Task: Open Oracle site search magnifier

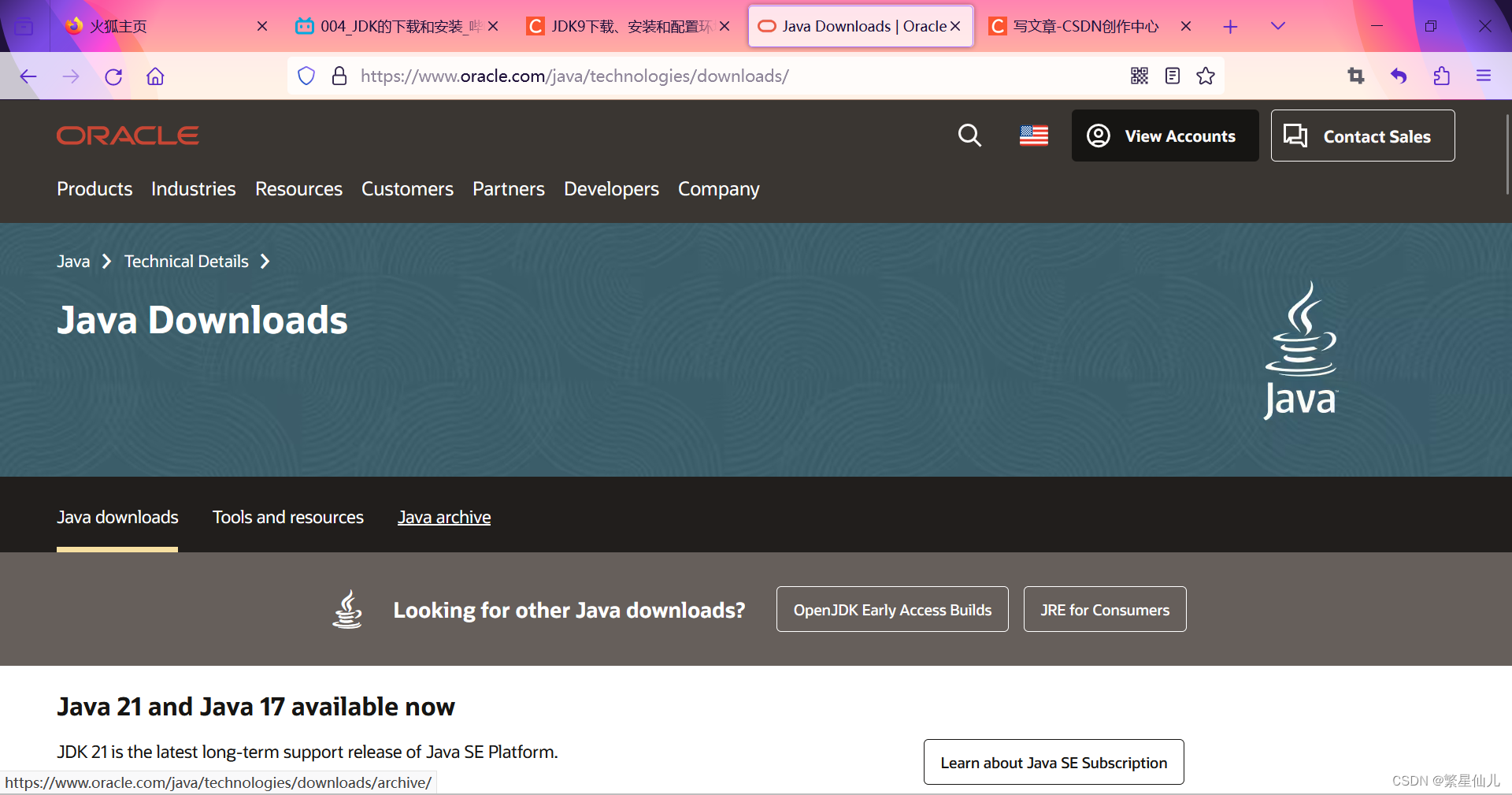Action: [x=969, y=136]
